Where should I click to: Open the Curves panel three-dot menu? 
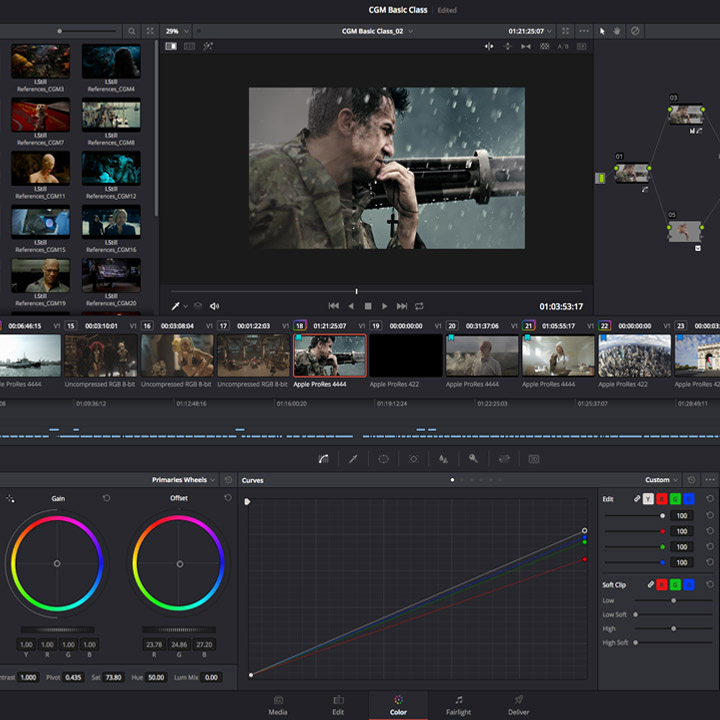coord(710,480)
